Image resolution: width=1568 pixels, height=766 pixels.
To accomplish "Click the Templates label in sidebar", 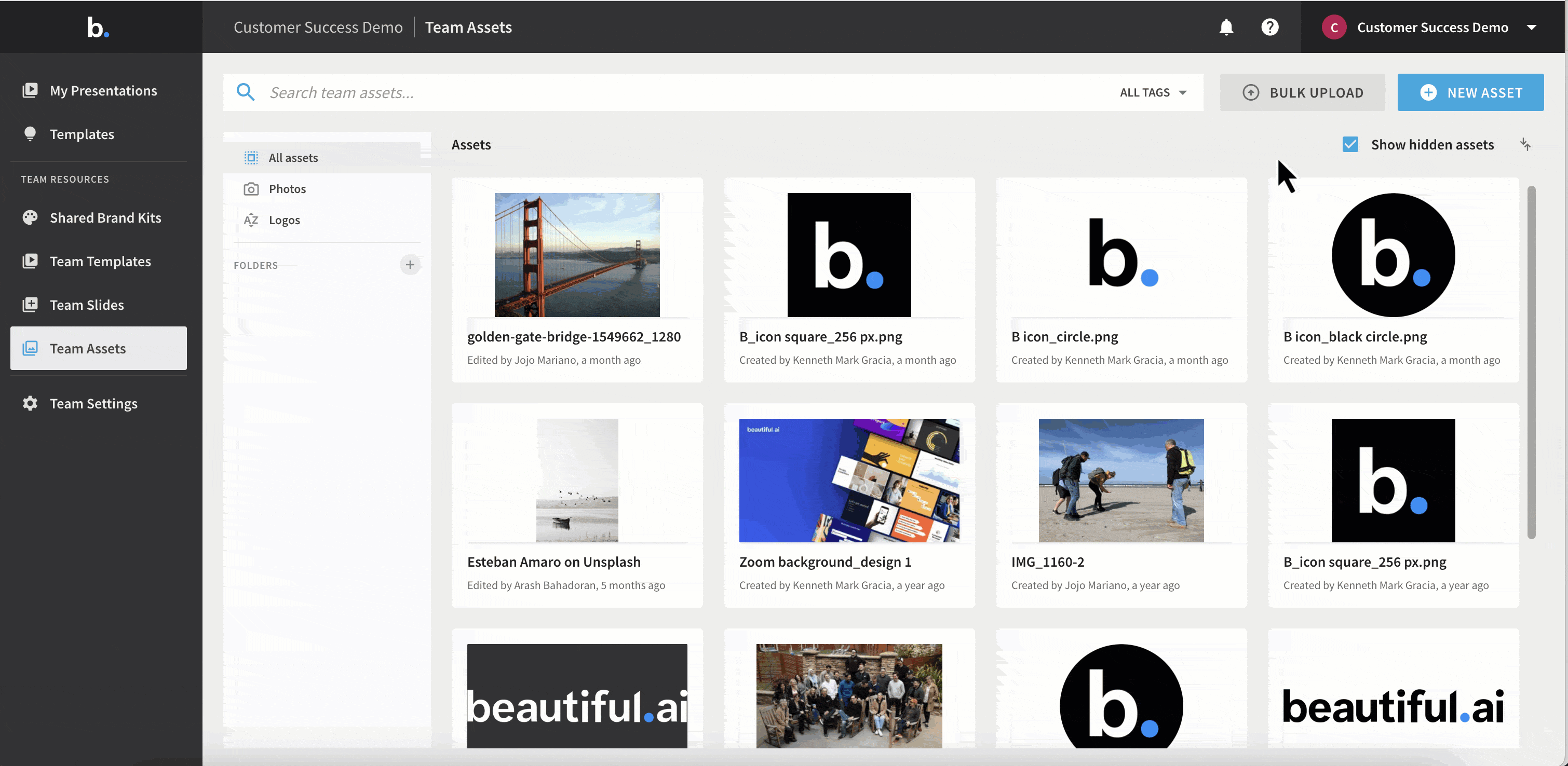I will (82, 134).
